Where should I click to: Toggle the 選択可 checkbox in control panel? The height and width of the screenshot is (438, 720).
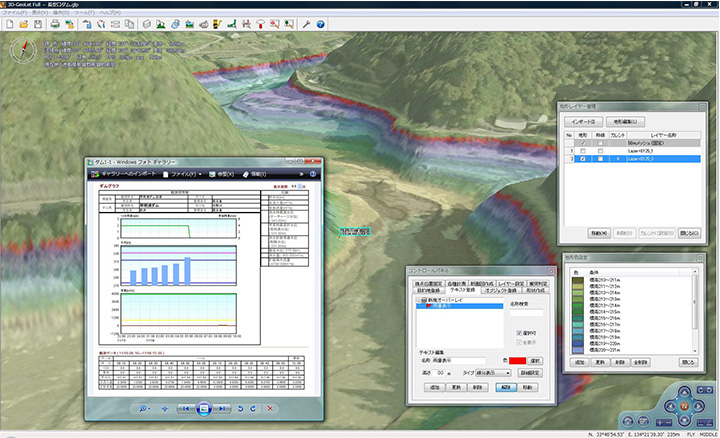pyautogui.click(x=519, y=333)
